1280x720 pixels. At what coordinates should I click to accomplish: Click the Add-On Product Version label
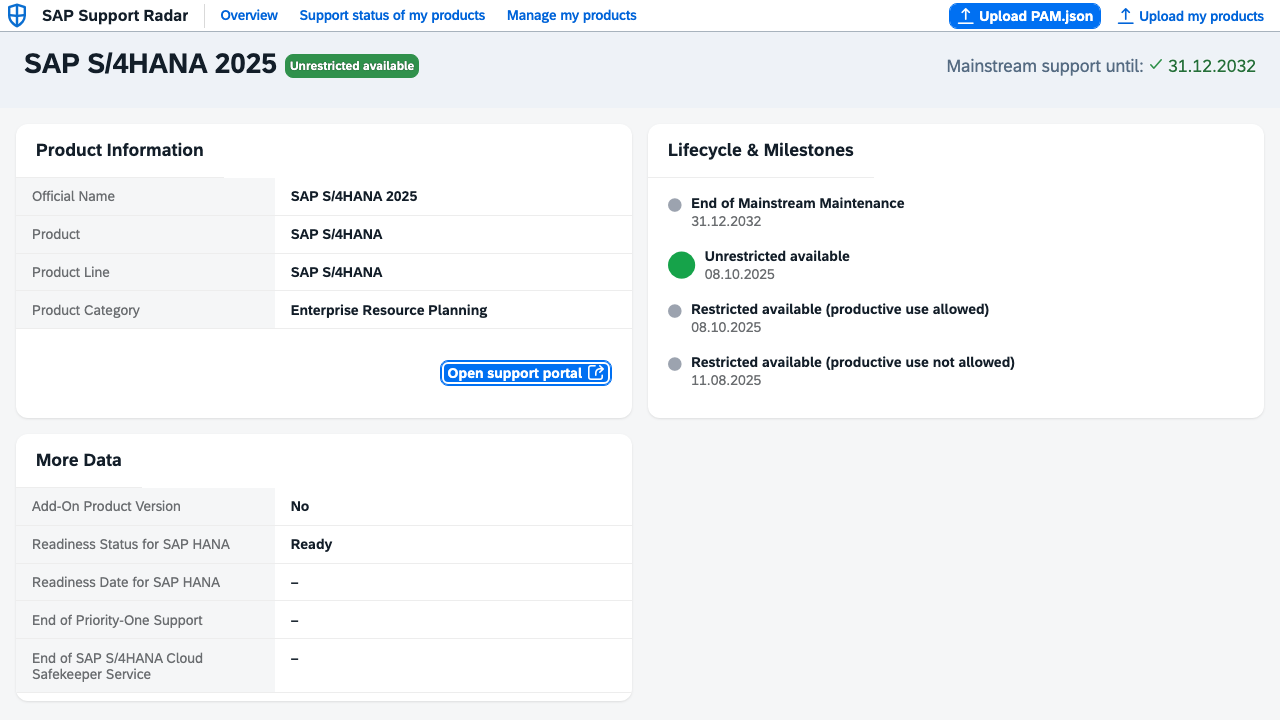click(106, 506)
